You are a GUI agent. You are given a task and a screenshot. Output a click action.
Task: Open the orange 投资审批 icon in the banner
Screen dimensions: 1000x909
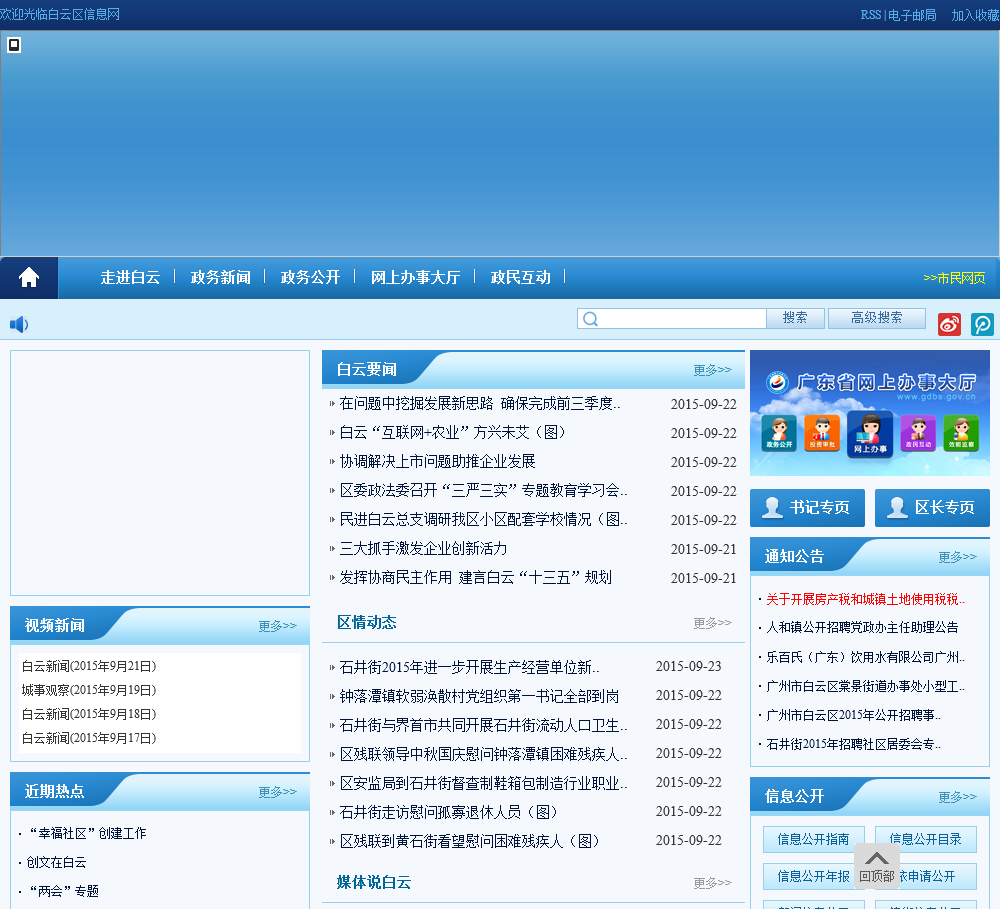tap(822, 433)
